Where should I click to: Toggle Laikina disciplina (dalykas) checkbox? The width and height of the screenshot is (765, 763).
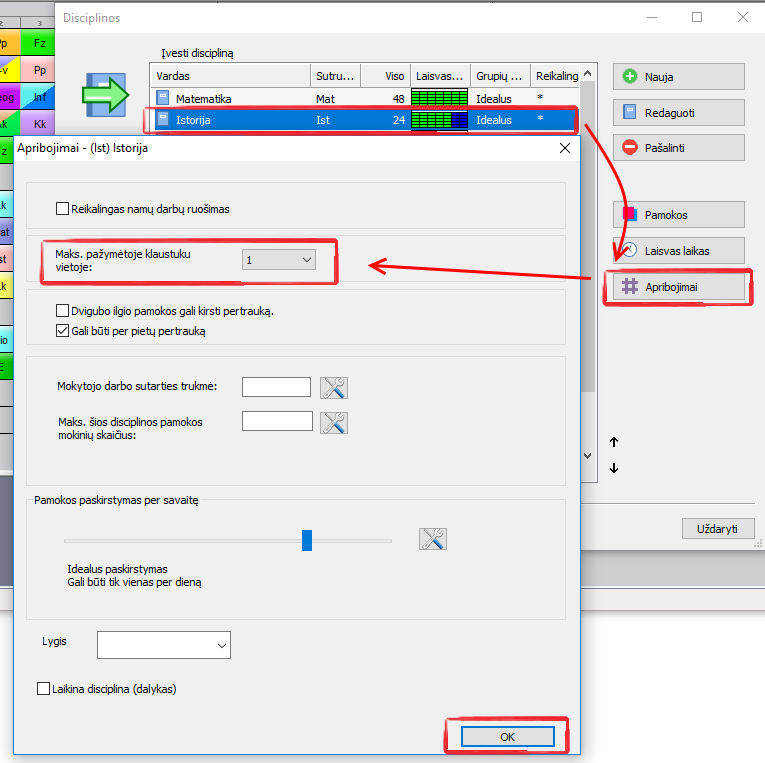(43, 688)
